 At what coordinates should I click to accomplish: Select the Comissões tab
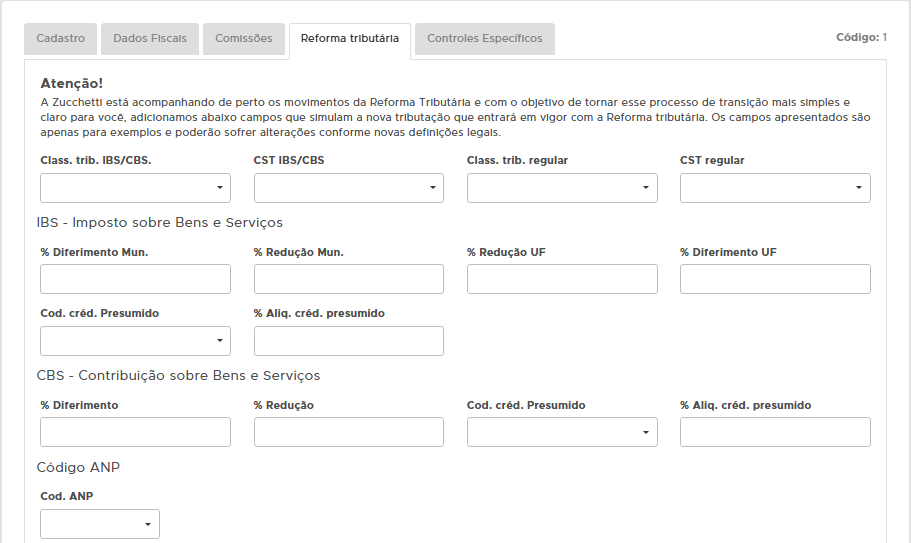243,39
